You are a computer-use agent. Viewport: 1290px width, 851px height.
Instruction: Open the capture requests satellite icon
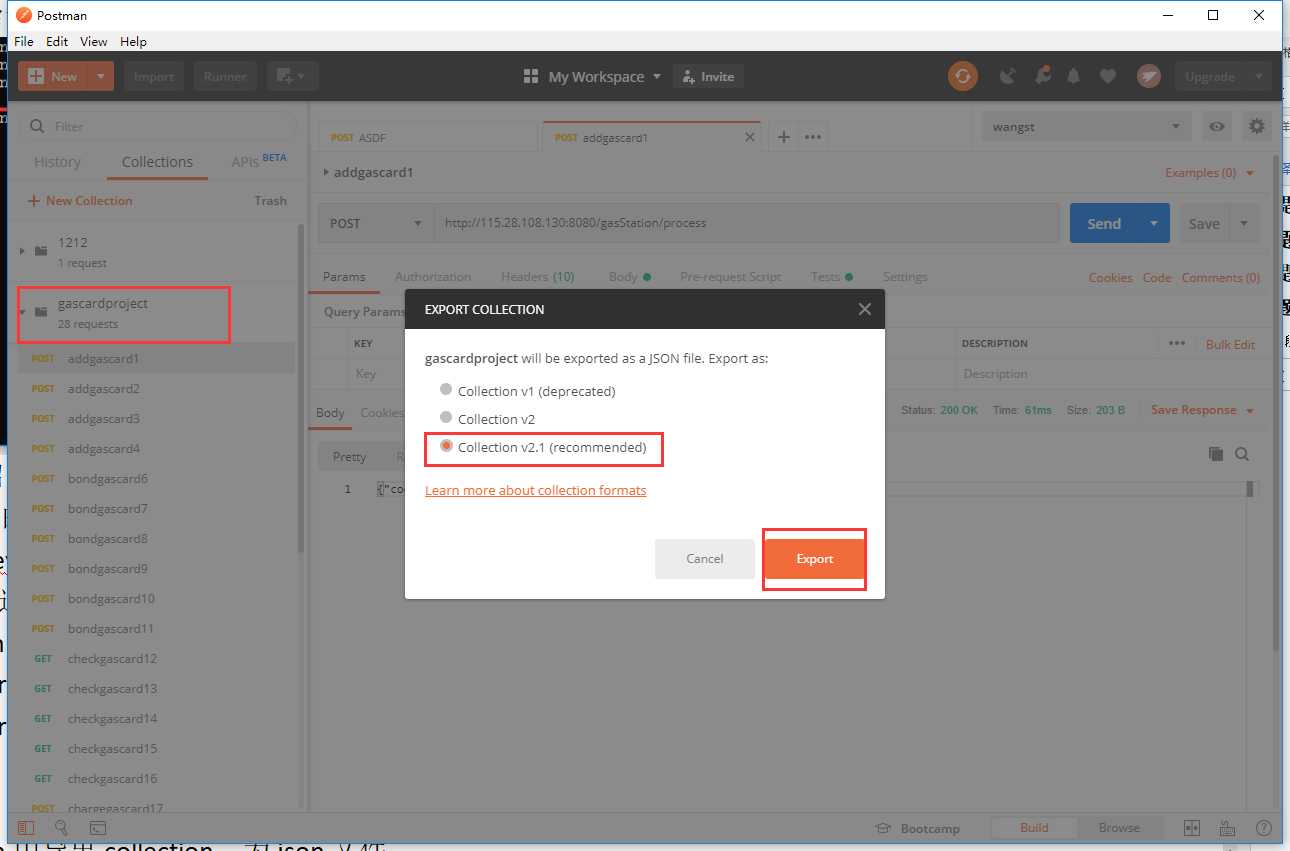tap(1008, 76)
